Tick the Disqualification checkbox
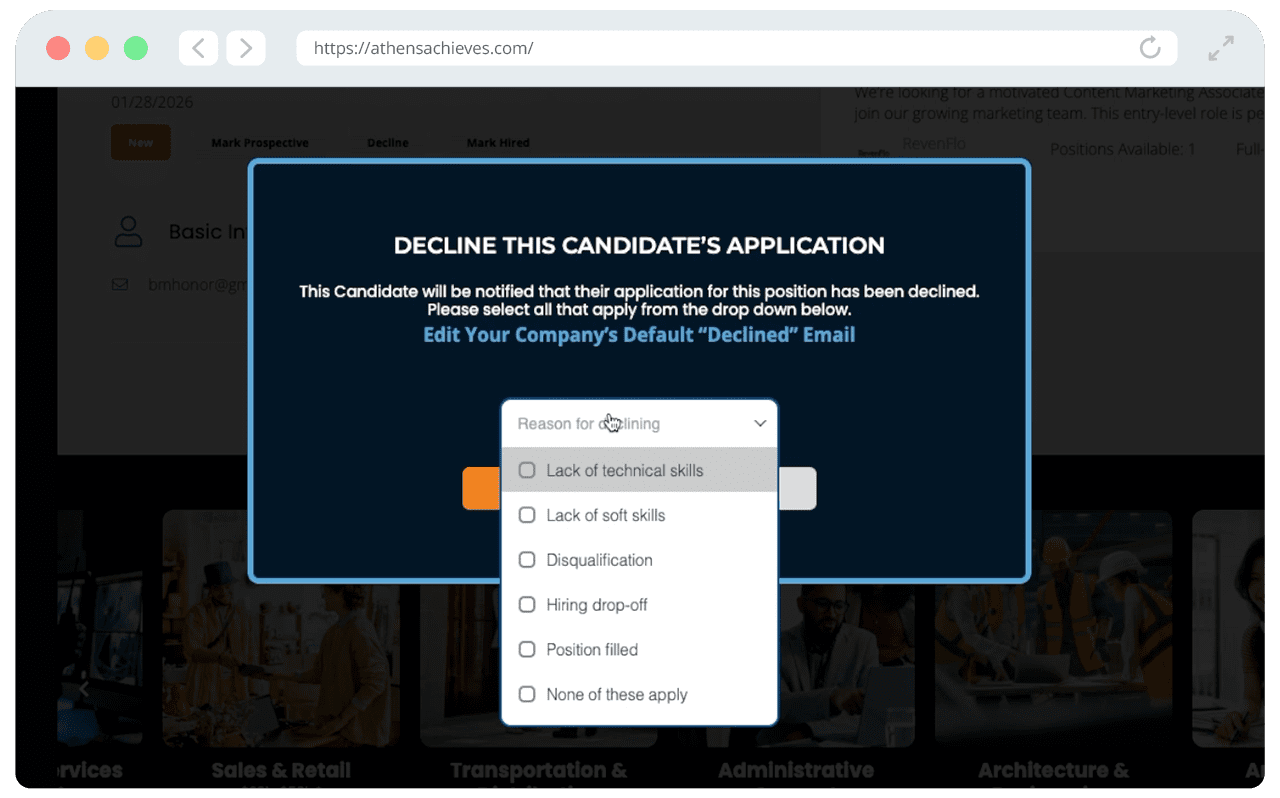The width and height of the screenshot is (1280, 798). click(x=527, y=560)
